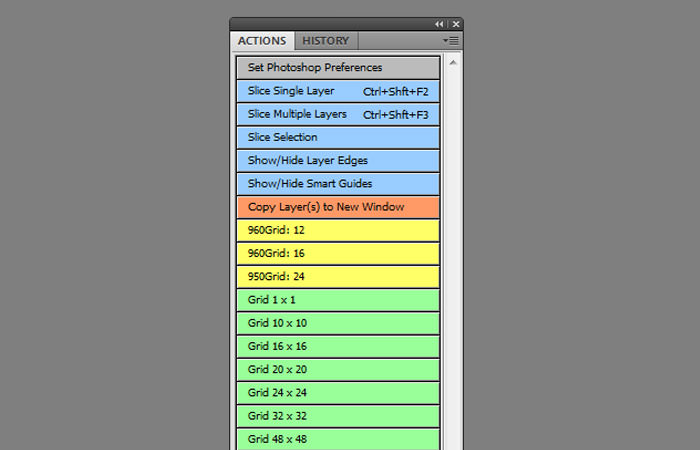Viewport: 700px width, 450px height.
Task: Run Show/Hide Layer Edges action
Action: pyautogui.click(x=338, y=161)
